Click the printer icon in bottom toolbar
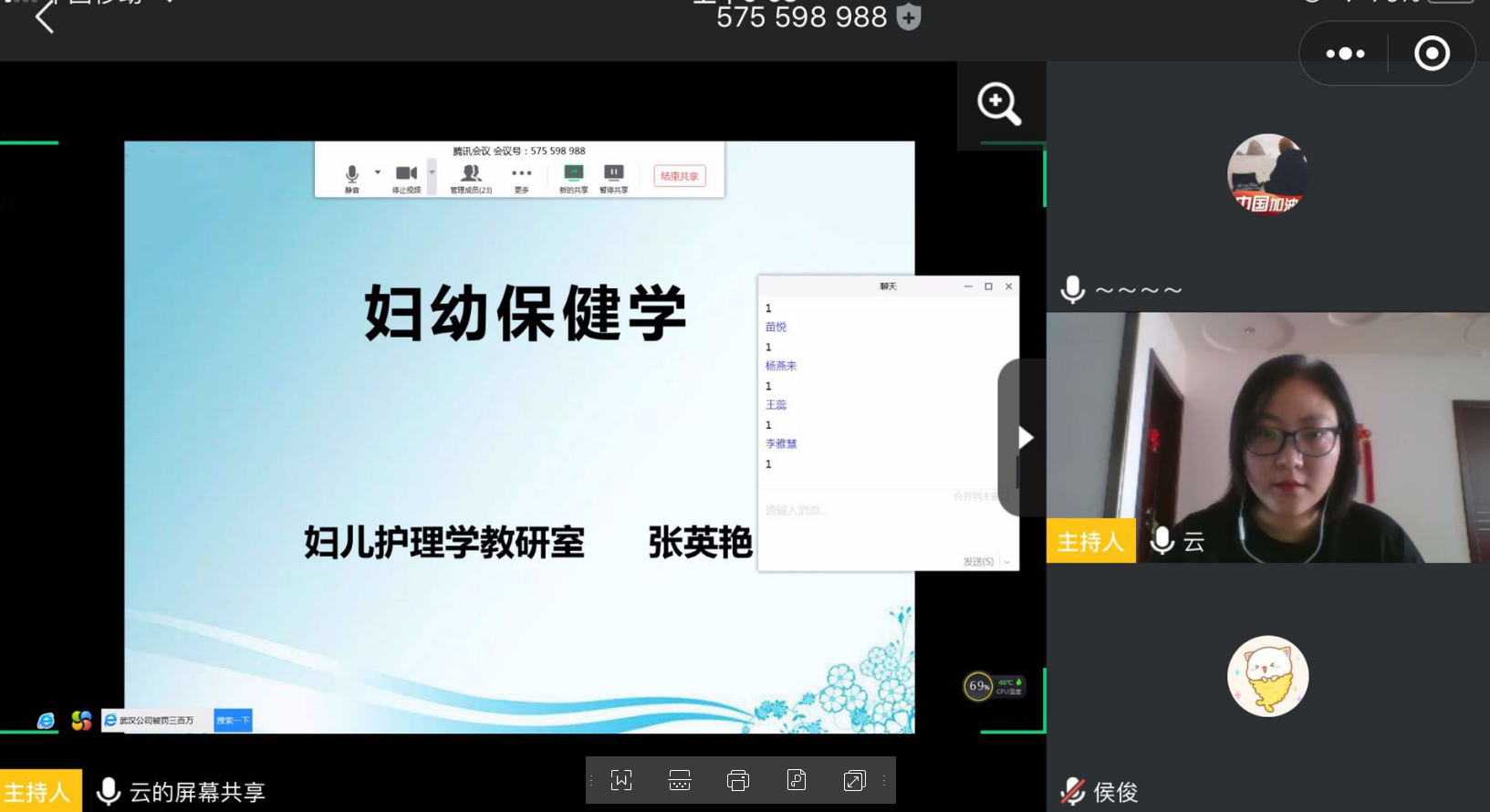Viewport: 1490px width, 812px height. click(737, 781)
